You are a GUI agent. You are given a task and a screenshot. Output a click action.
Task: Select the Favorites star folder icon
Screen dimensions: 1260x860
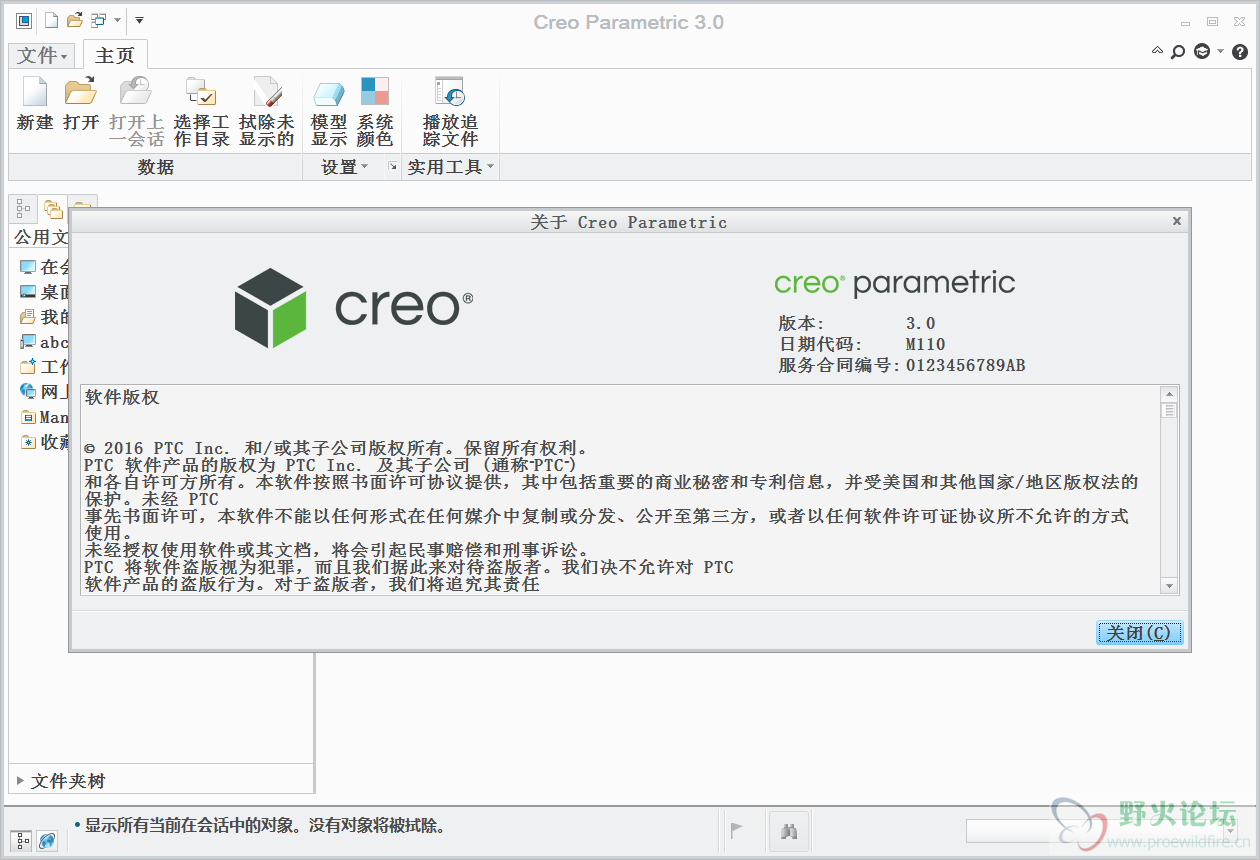pyautogui.click(x=28, y=442)
